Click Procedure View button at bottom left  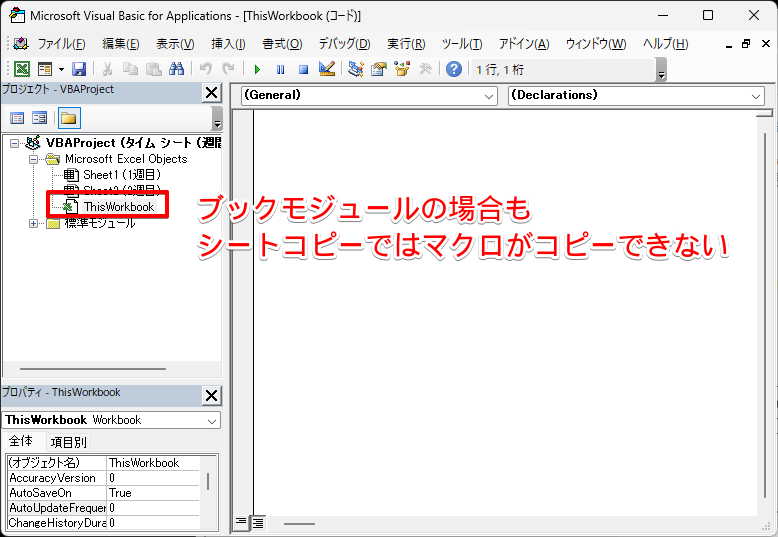coord(240,523)
